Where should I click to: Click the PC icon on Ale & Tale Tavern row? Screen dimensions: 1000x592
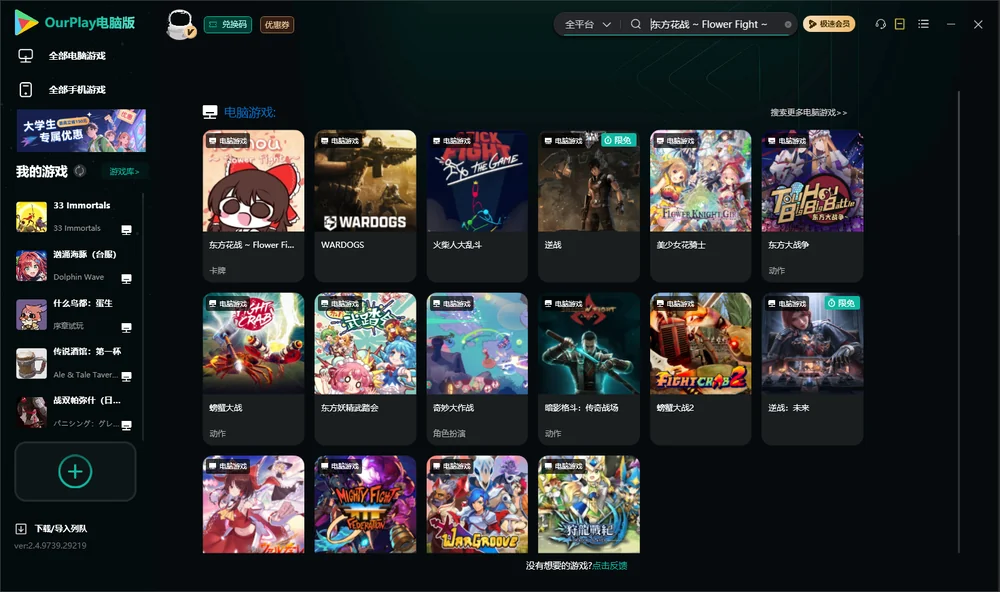126,376
